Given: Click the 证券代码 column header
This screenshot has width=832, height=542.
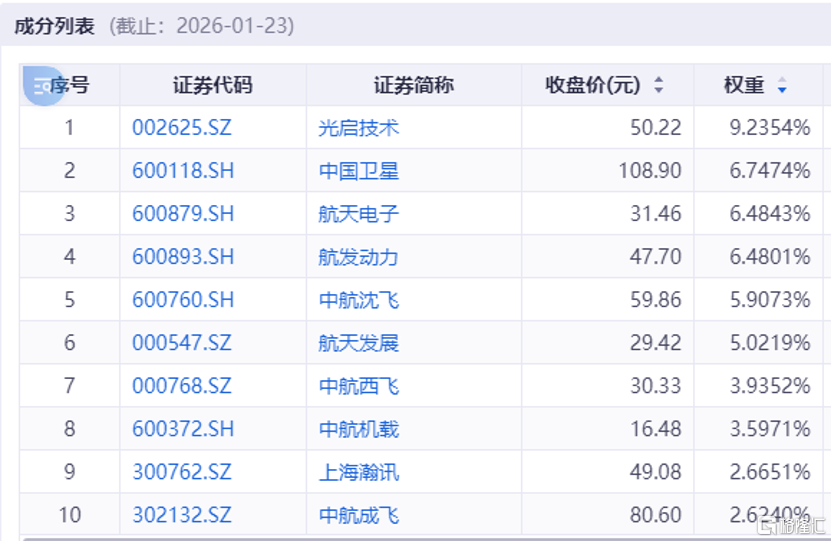Looking at the screenshot, I should tap(213, 85).
